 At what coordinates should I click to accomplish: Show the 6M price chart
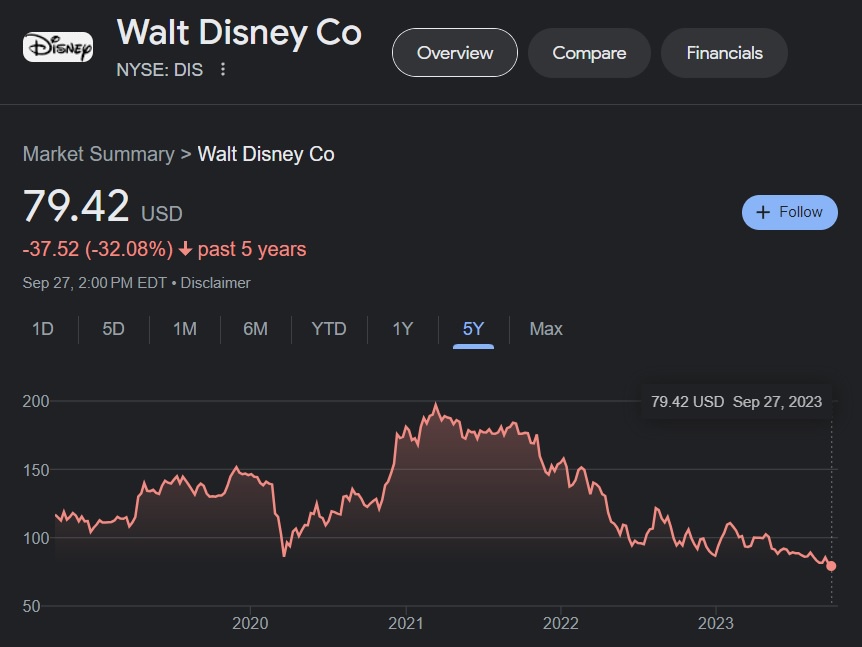[255, 329]
